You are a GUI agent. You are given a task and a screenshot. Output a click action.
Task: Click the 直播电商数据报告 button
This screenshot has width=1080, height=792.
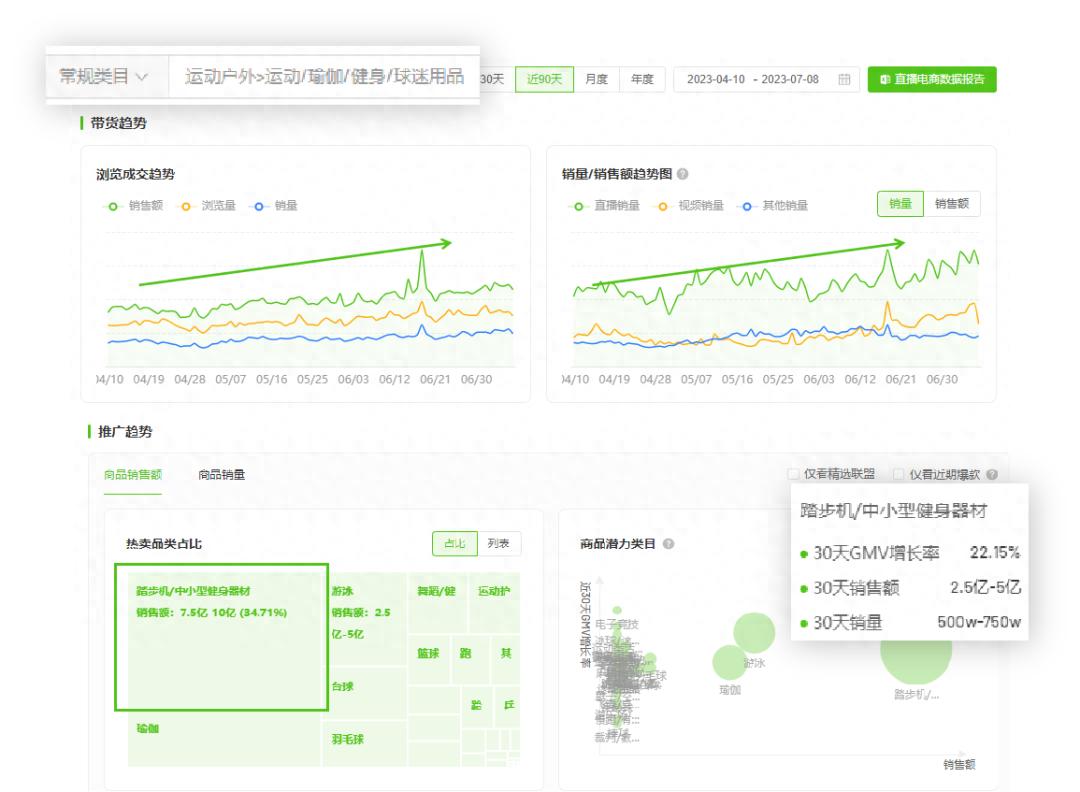[933, 79]
